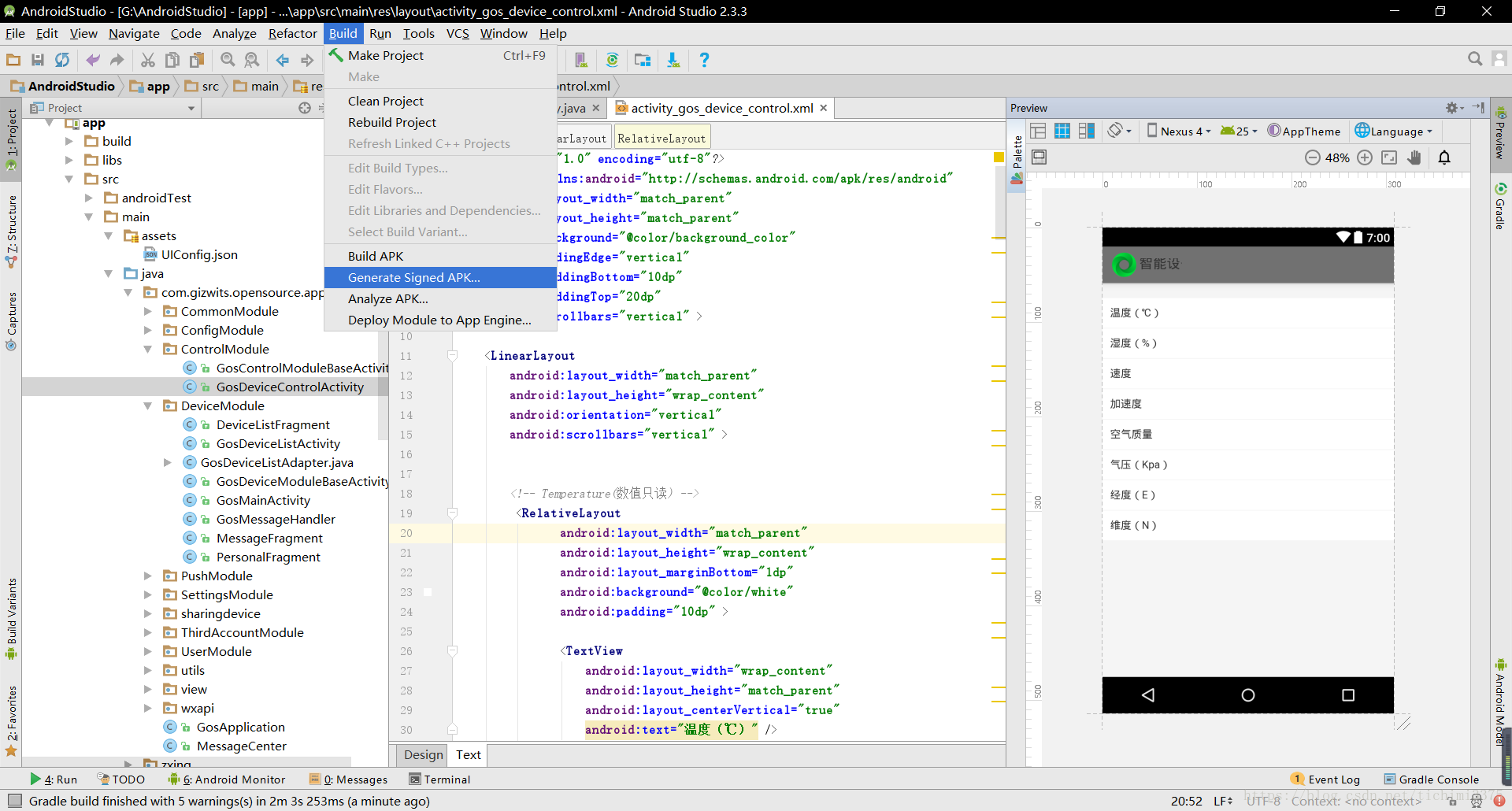Toggle the Gradle side panel
This screenshot has height=811, width=1512.
[x=1500, y=206]
